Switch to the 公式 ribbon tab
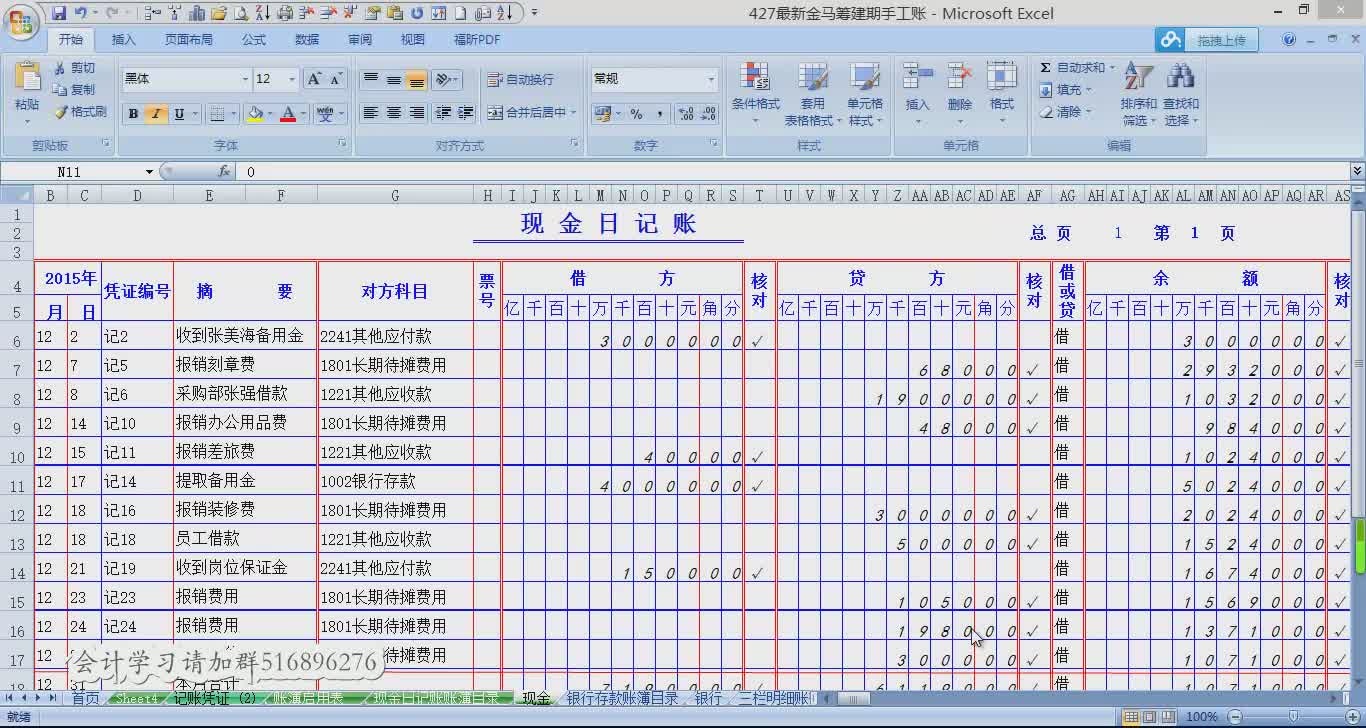1366x728 pixels. click(254, 40)
